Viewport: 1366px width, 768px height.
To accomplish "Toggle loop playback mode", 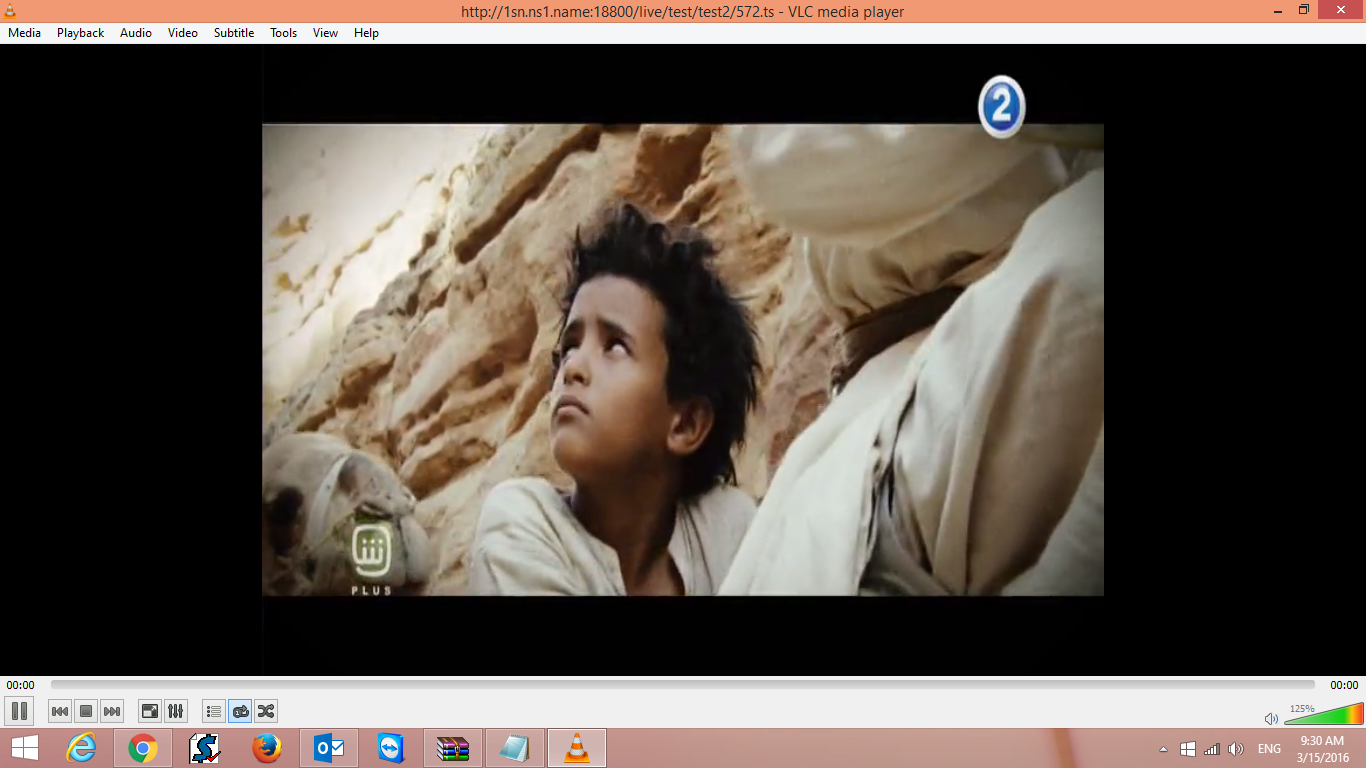I will 240,711.
